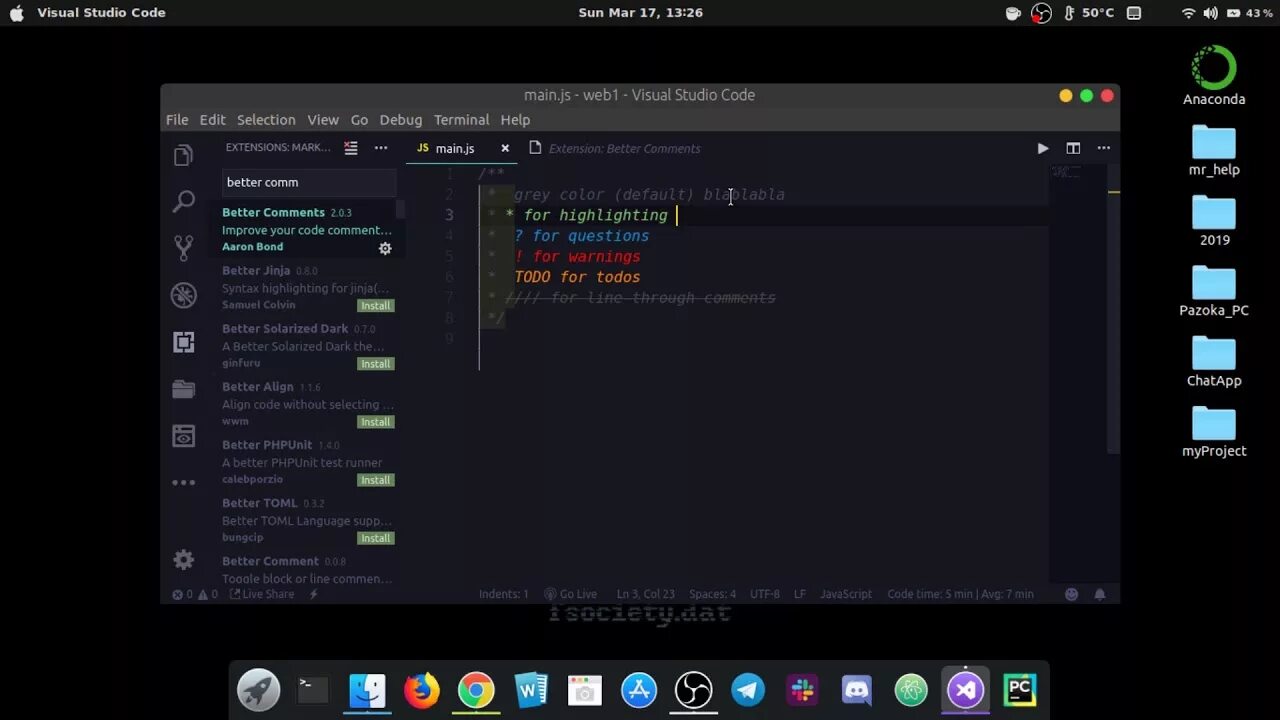Open the View menu
This screenshot has height=720, width=1280.
(323, 119)
